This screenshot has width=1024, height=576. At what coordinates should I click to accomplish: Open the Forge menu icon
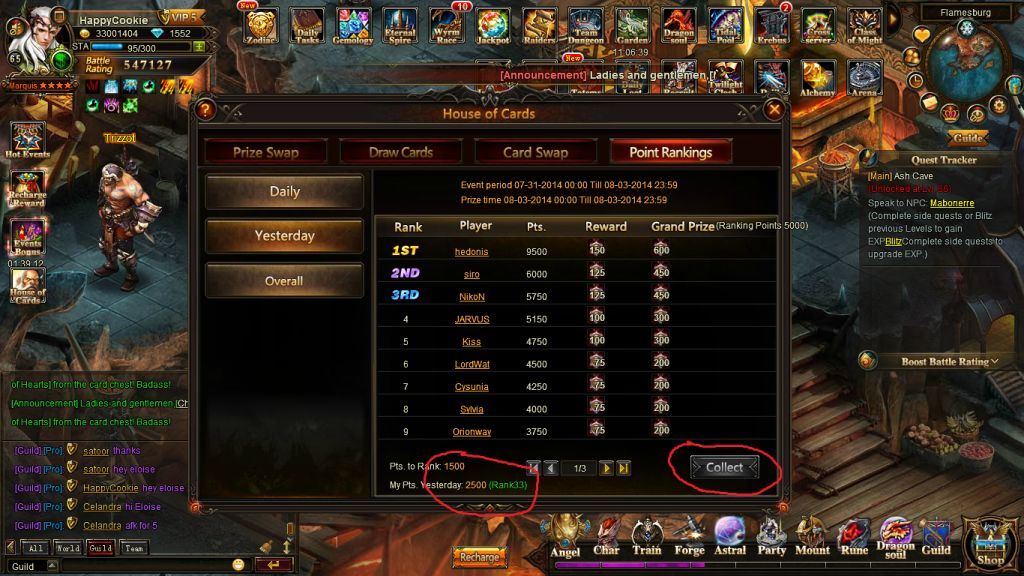coord(689,536)
